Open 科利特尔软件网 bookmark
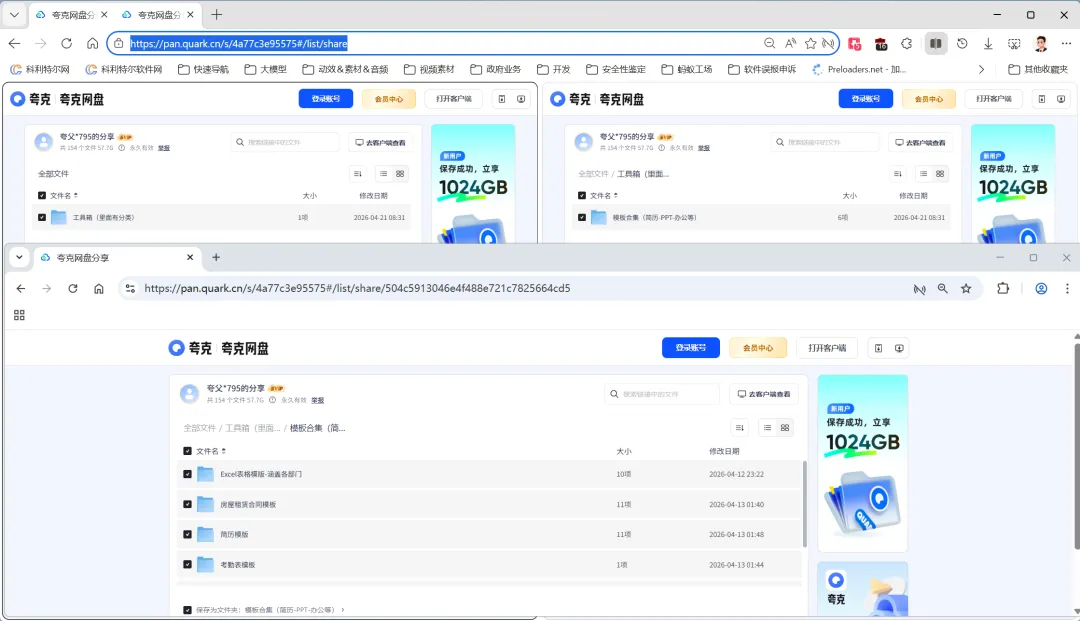This screenshot has width=1080, height=621. point(124,70)
